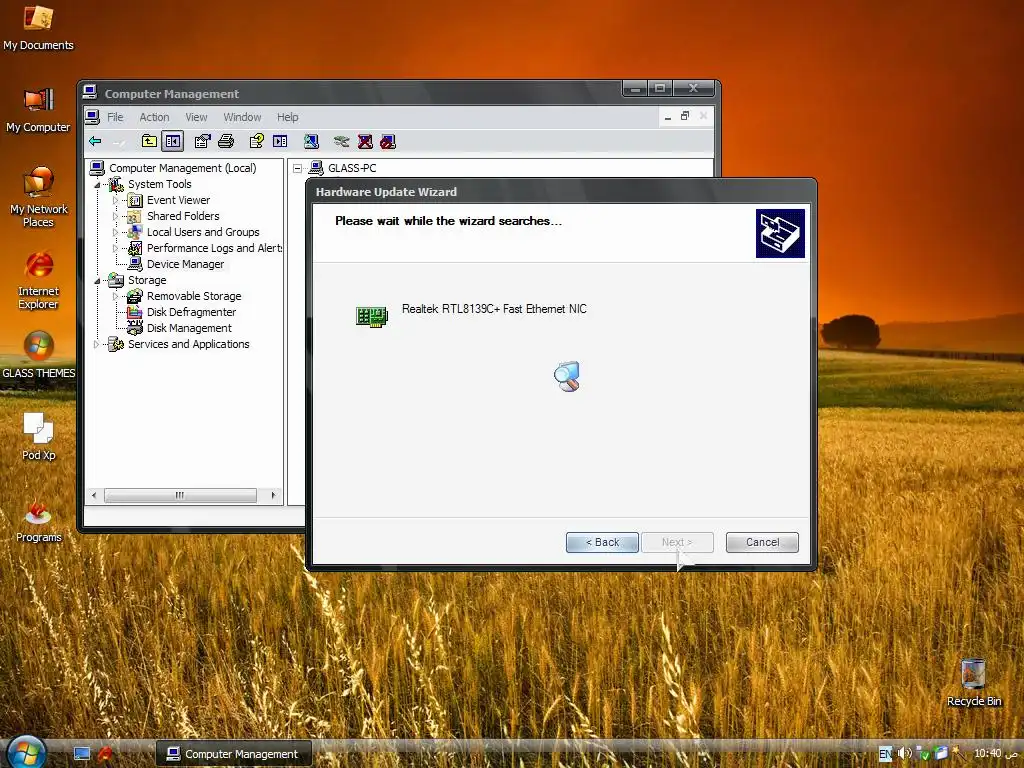Collapse the Storage tree node
The height and width of the screenshot is (768, 1024).
(97, 281)
